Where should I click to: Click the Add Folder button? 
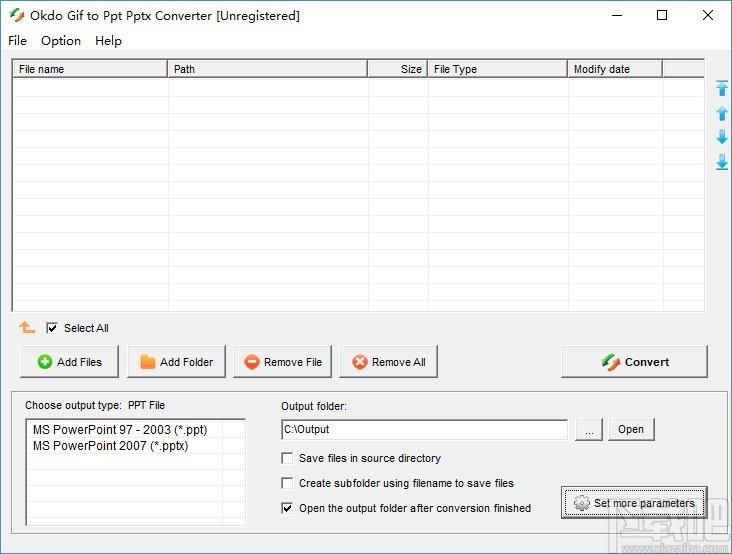coord(176,362)
